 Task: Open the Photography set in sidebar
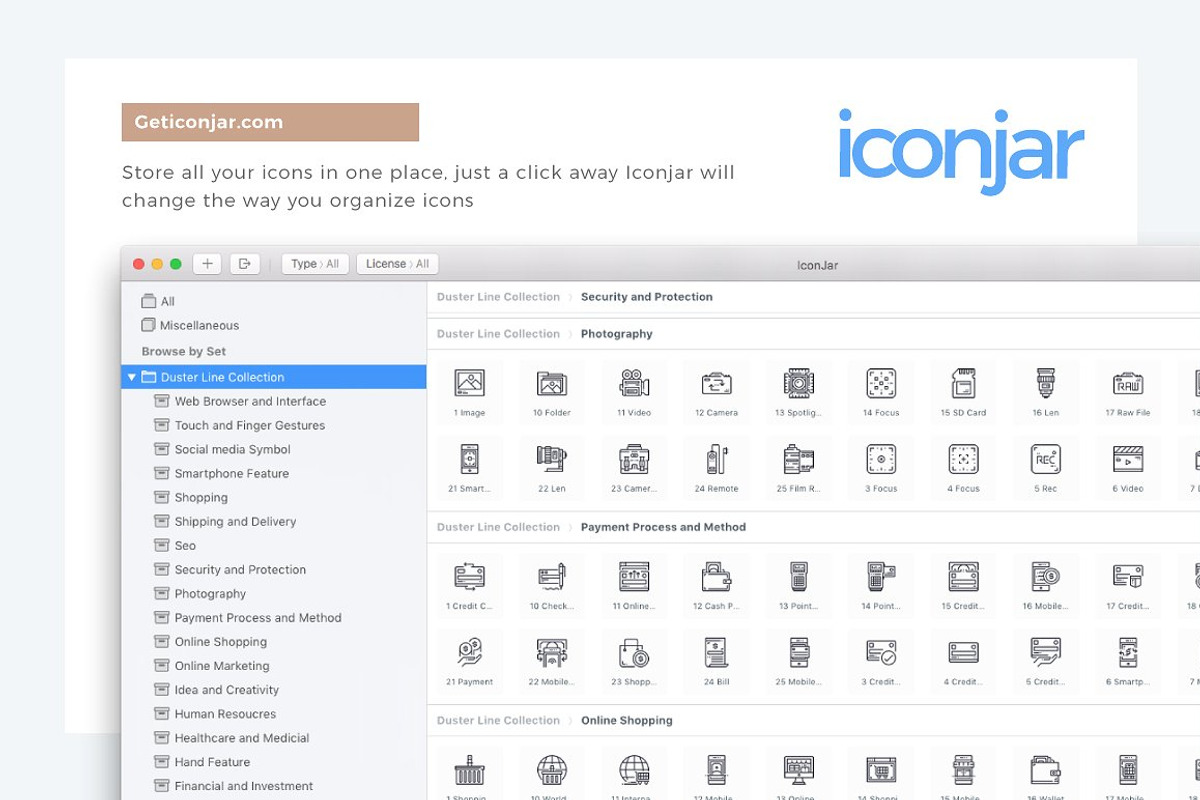[200, 593]
